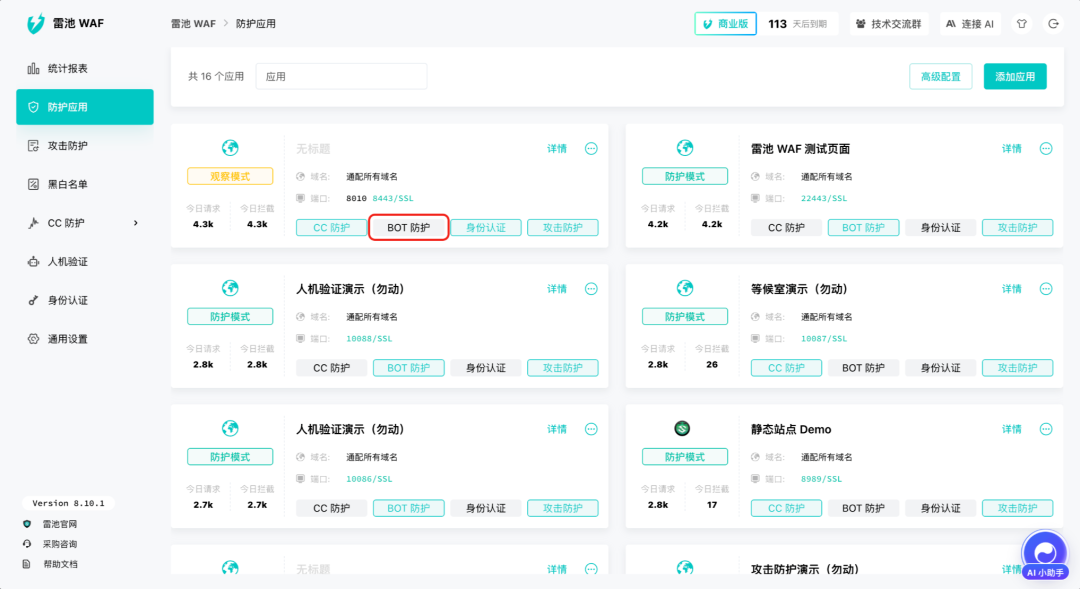Click 添加应用 button

tap(1015, 76)
